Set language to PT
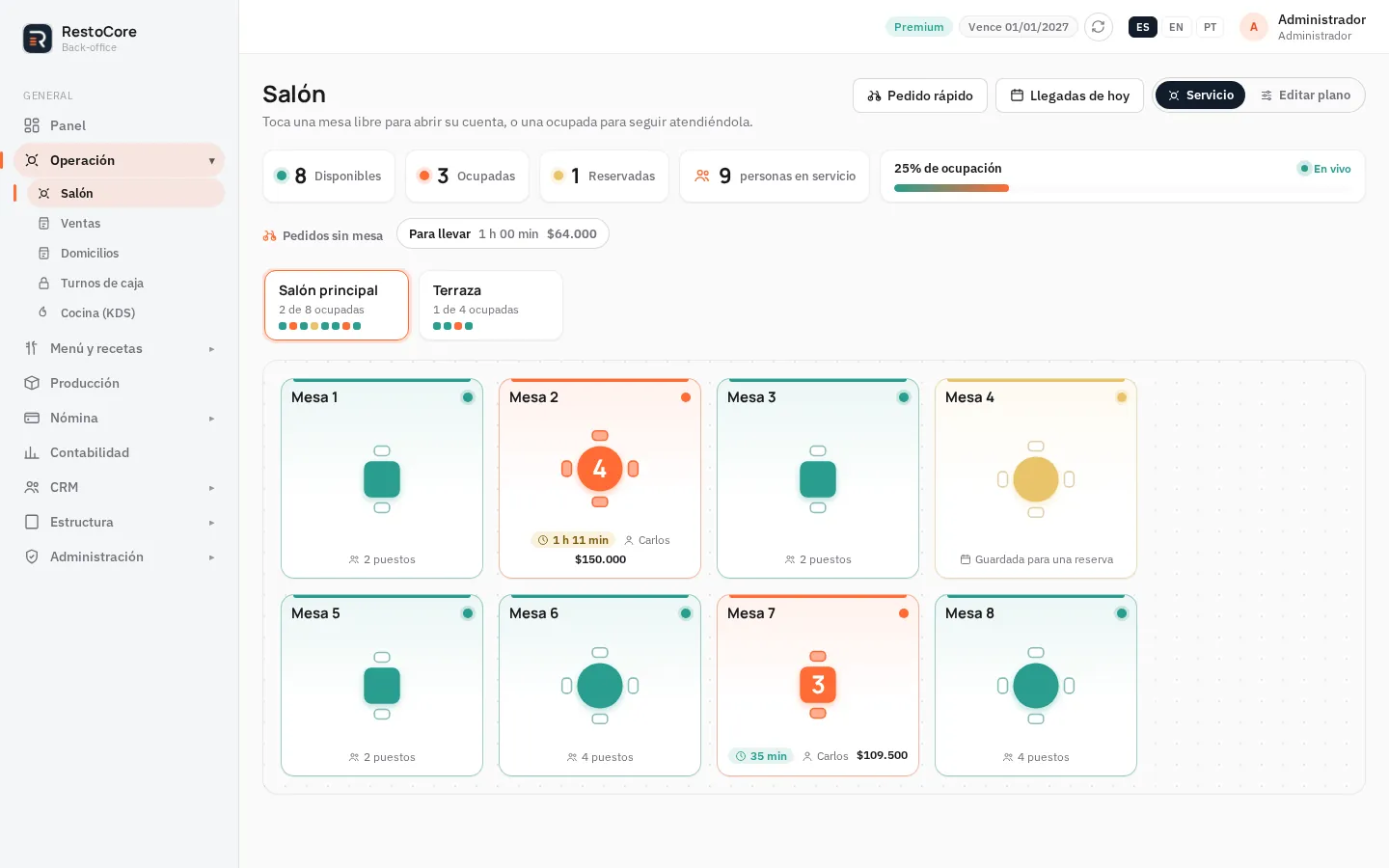This screenshot has width=1389, height=868. pyautogui.click(x=1210, y=27)
